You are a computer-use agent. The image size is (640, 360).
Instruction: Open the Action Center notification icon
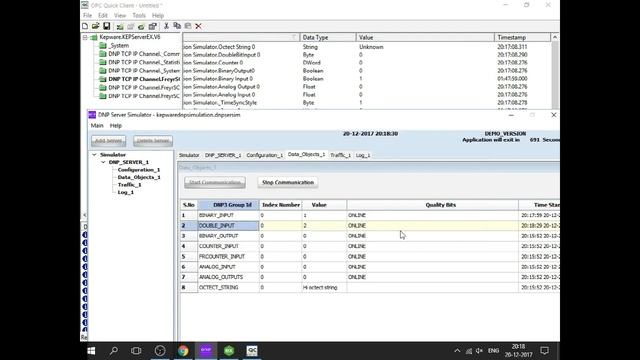[x=544, y=351]
